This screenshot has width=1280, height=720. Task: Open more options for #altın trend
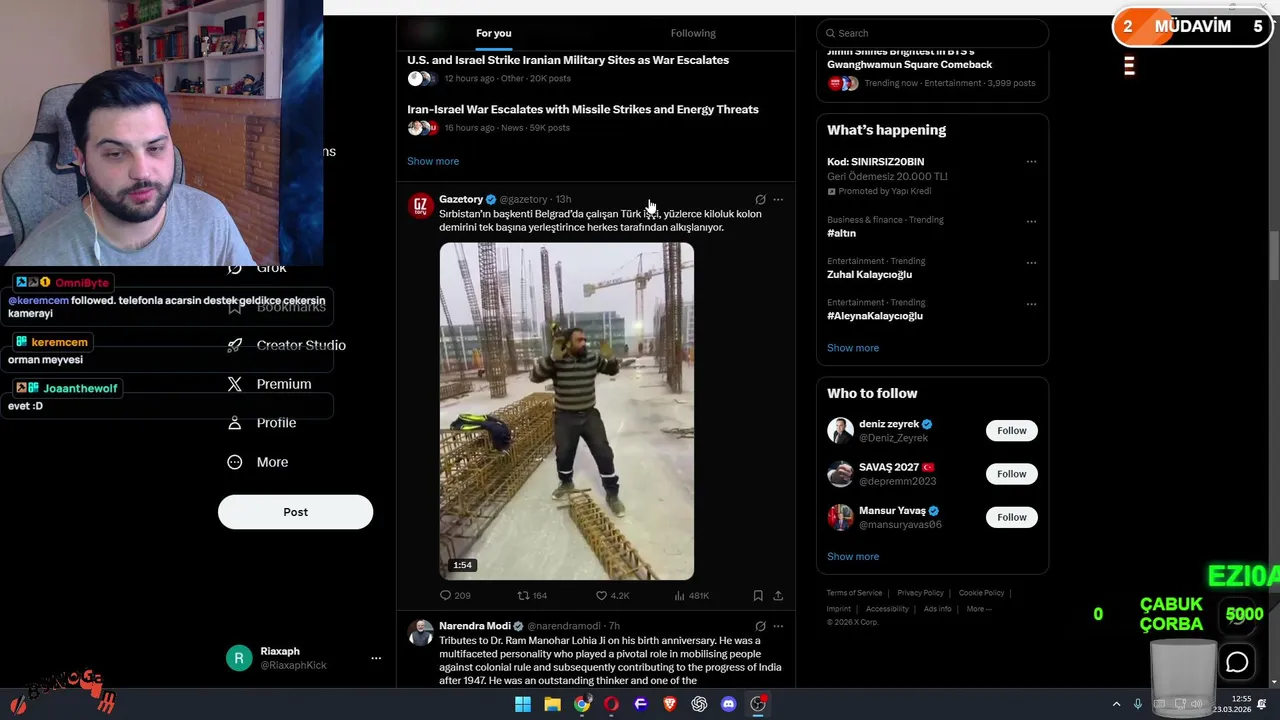(1031, 221)
